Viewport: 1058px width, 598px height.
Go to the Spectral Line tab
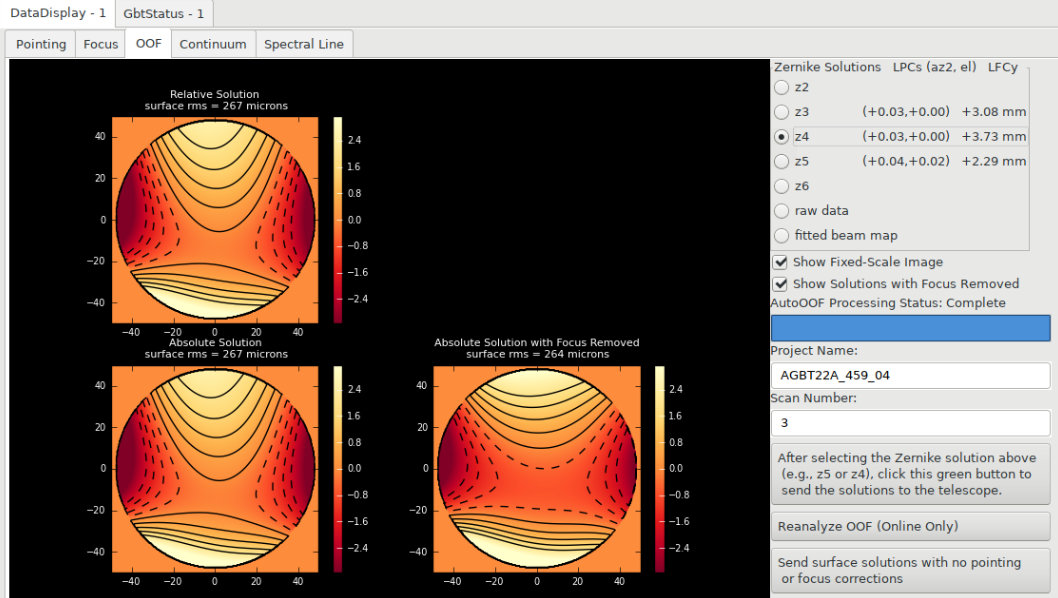click(x=304, y=44)
